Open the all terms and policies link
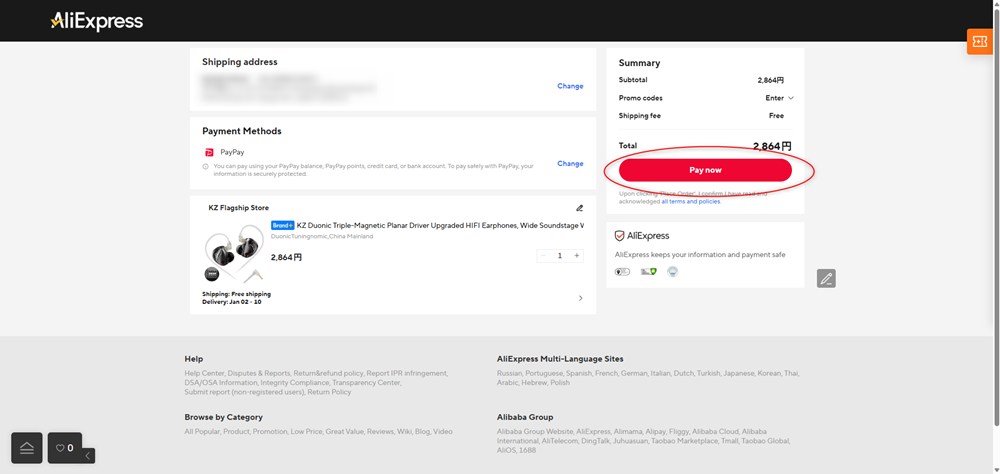 coord(689,201)
